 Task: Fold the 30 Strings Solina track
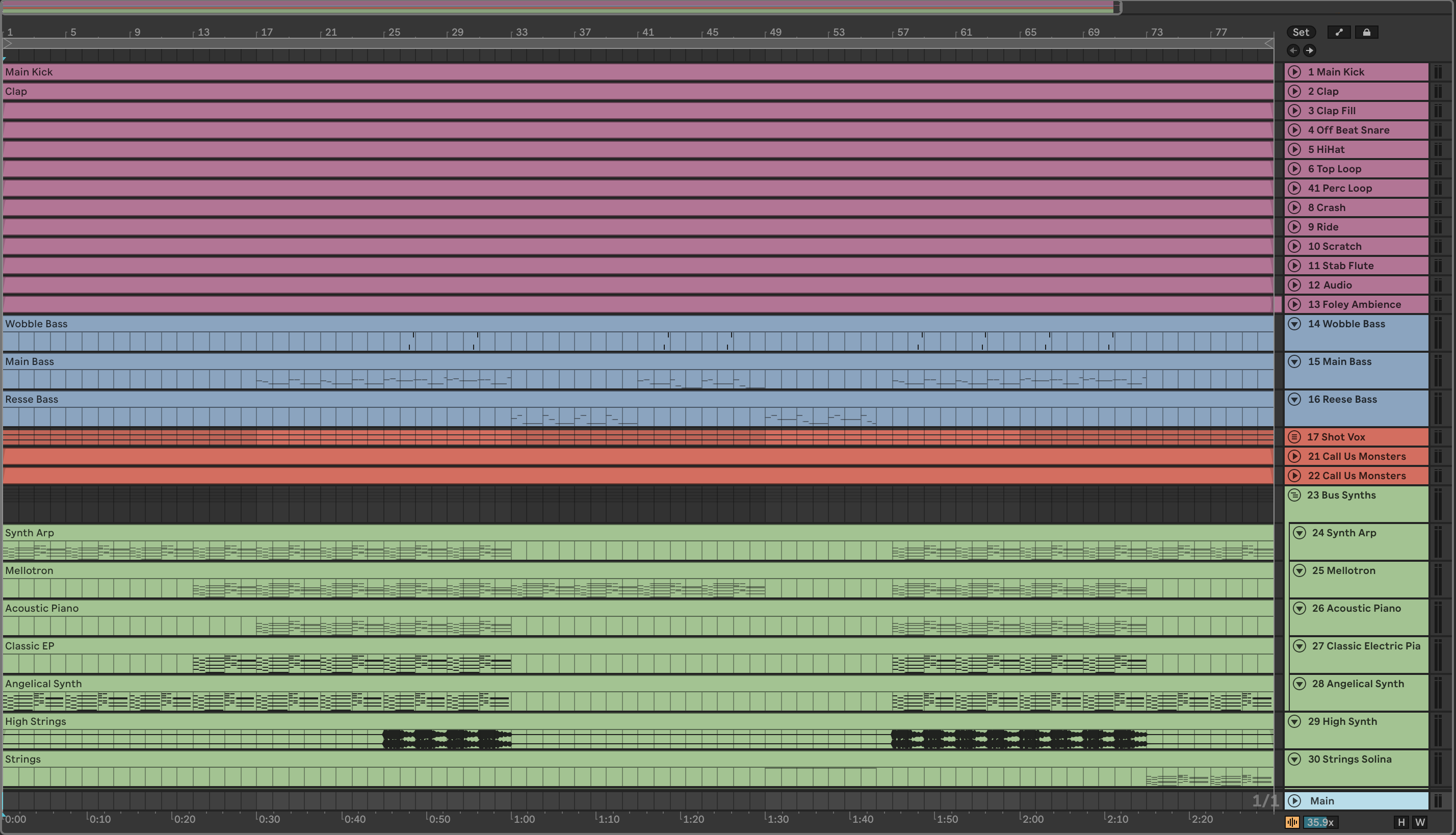pyautogui.click(x=1294, y=760)
